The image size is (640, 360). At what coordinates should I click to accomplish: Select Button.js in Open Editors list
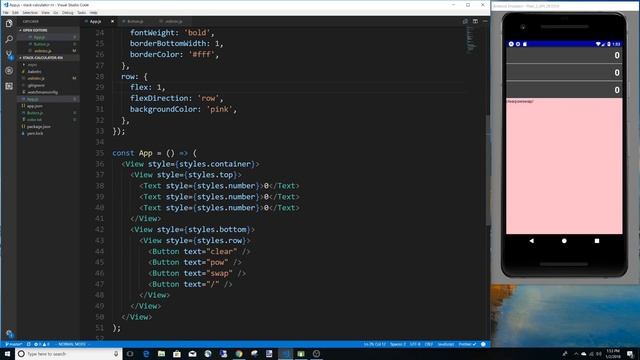click(x=48, y=44)
